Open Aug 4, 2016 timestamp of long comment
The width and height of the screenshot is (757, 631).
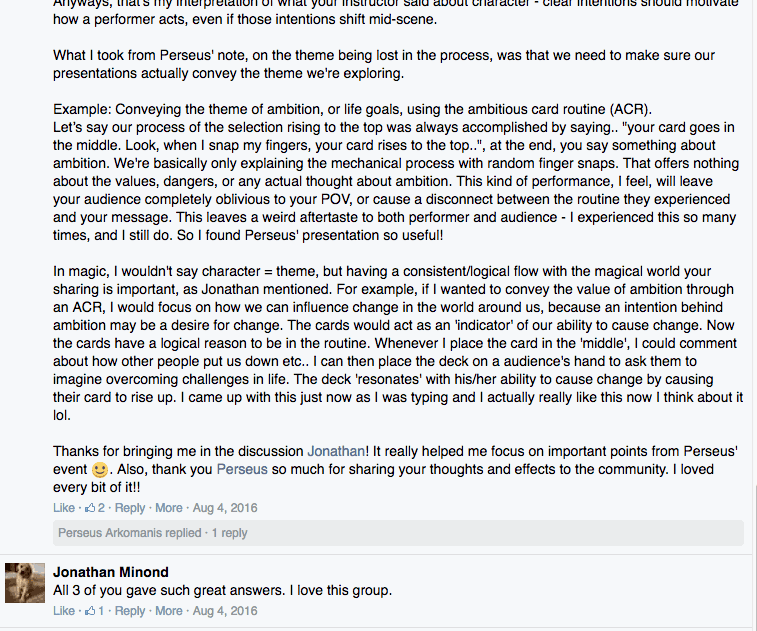point(225,508)
